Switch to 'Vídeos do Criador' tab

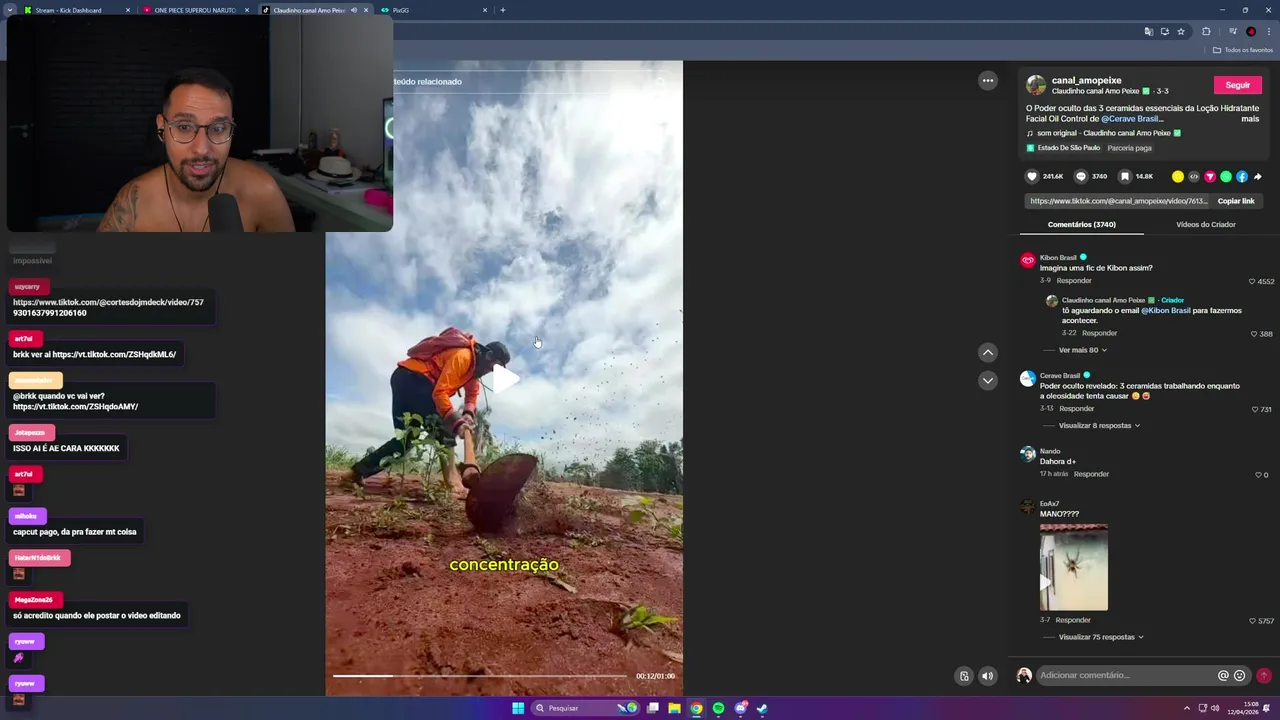[1206, 225]
